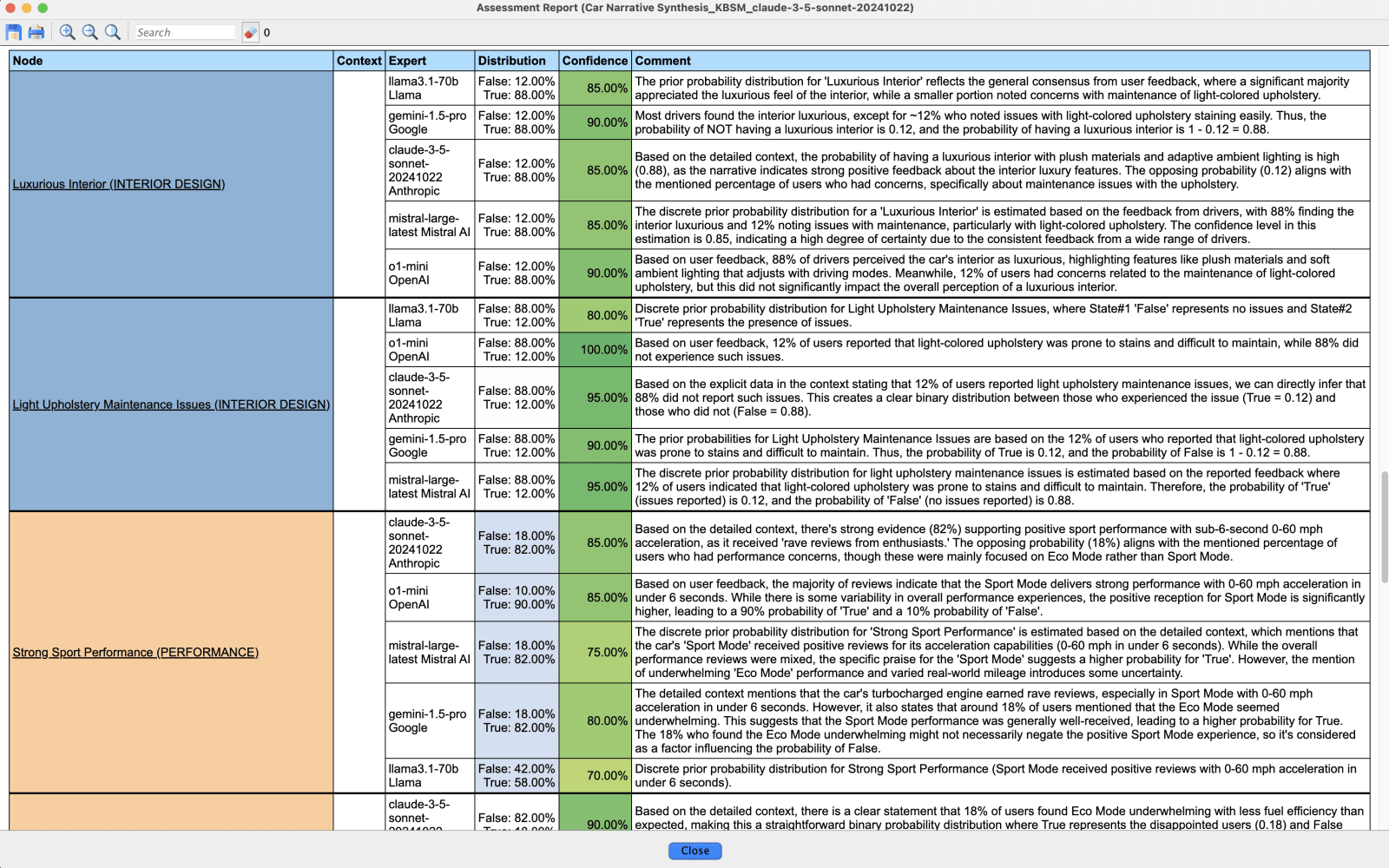Reset the report zoom level

click(112, 31)
